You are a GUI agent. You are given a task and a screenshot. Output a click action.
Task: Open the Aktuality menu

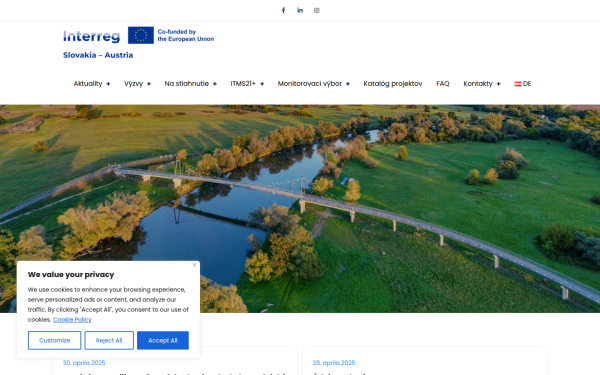88,83
